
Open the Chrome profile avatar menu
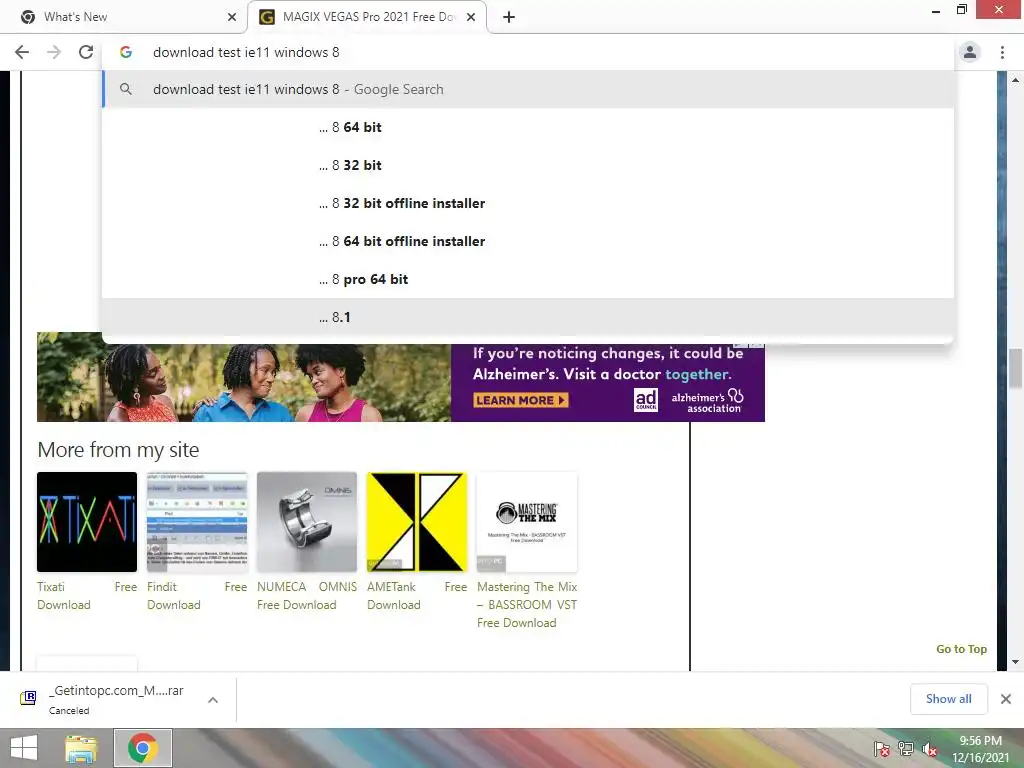pyautogui.click(x=970, y=52)
